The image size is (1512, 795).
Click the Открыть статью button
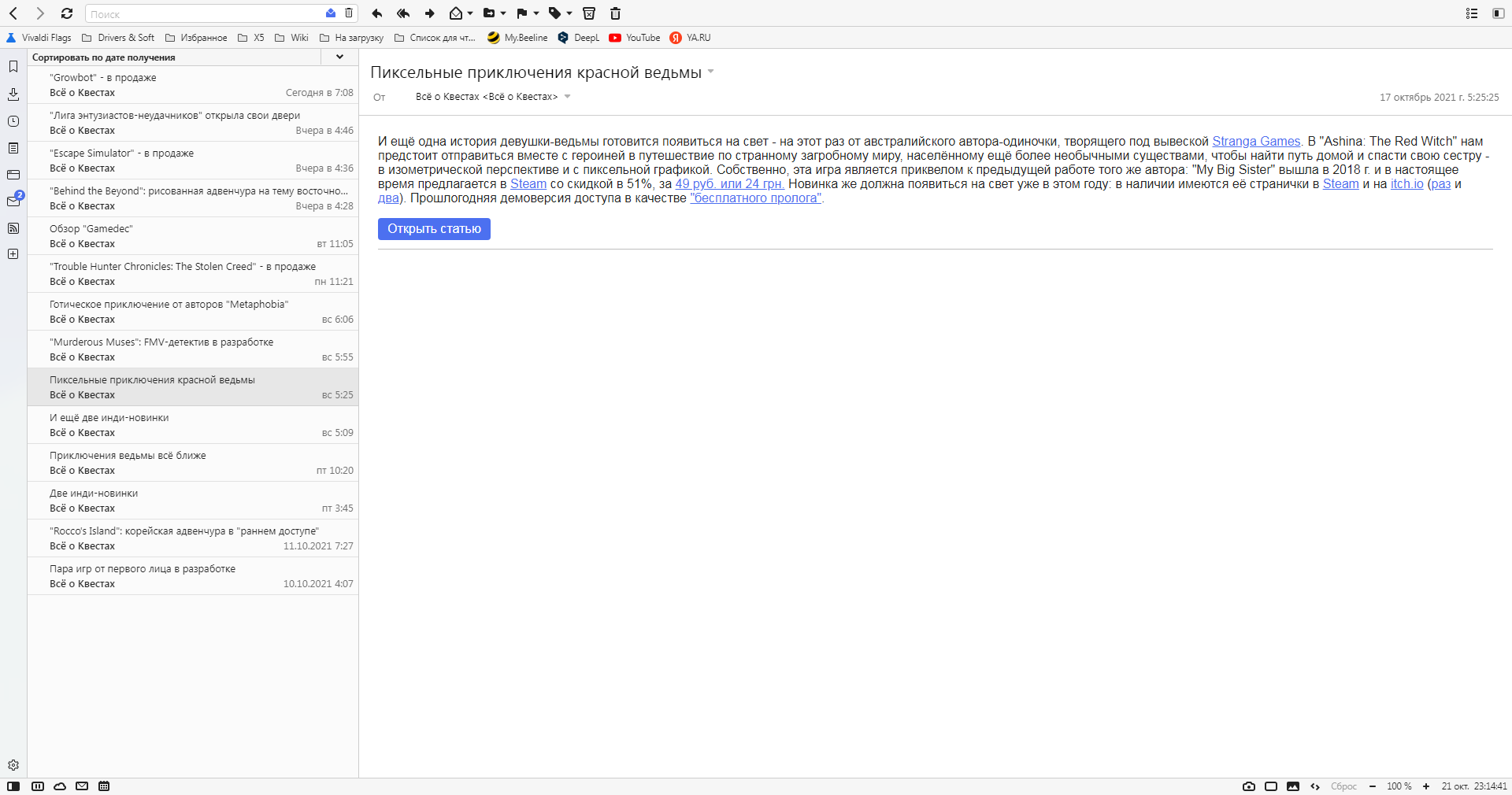pos(434,229)
